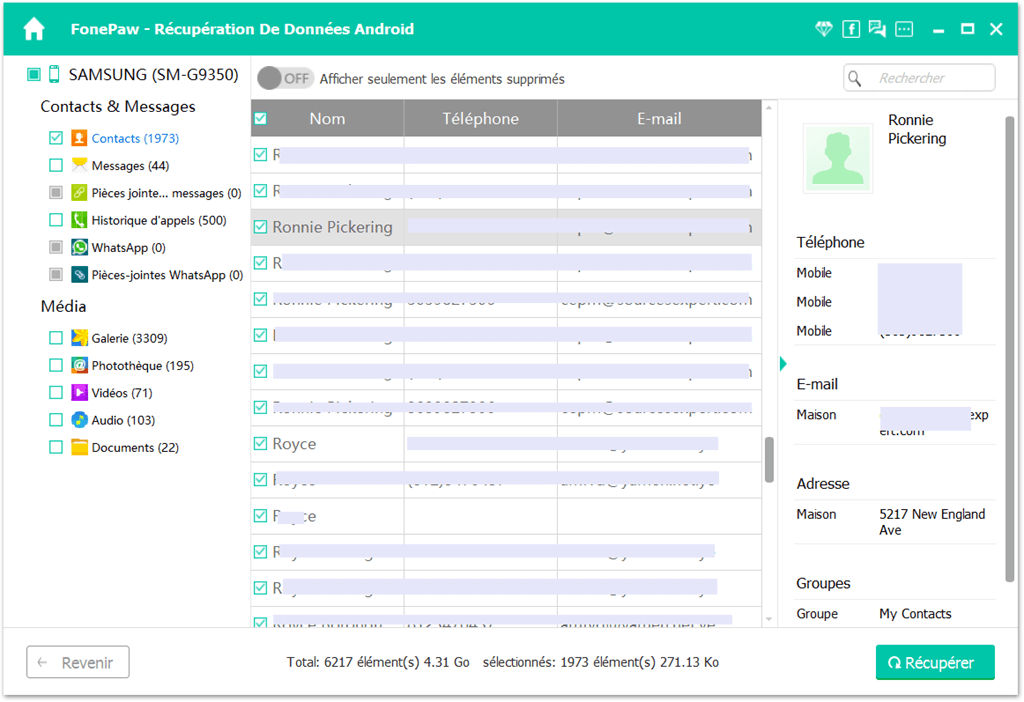This screenshot has height=702, width=1024.
Task: Uncheck the Contacts (1973) checkbox
Action: 56,138
